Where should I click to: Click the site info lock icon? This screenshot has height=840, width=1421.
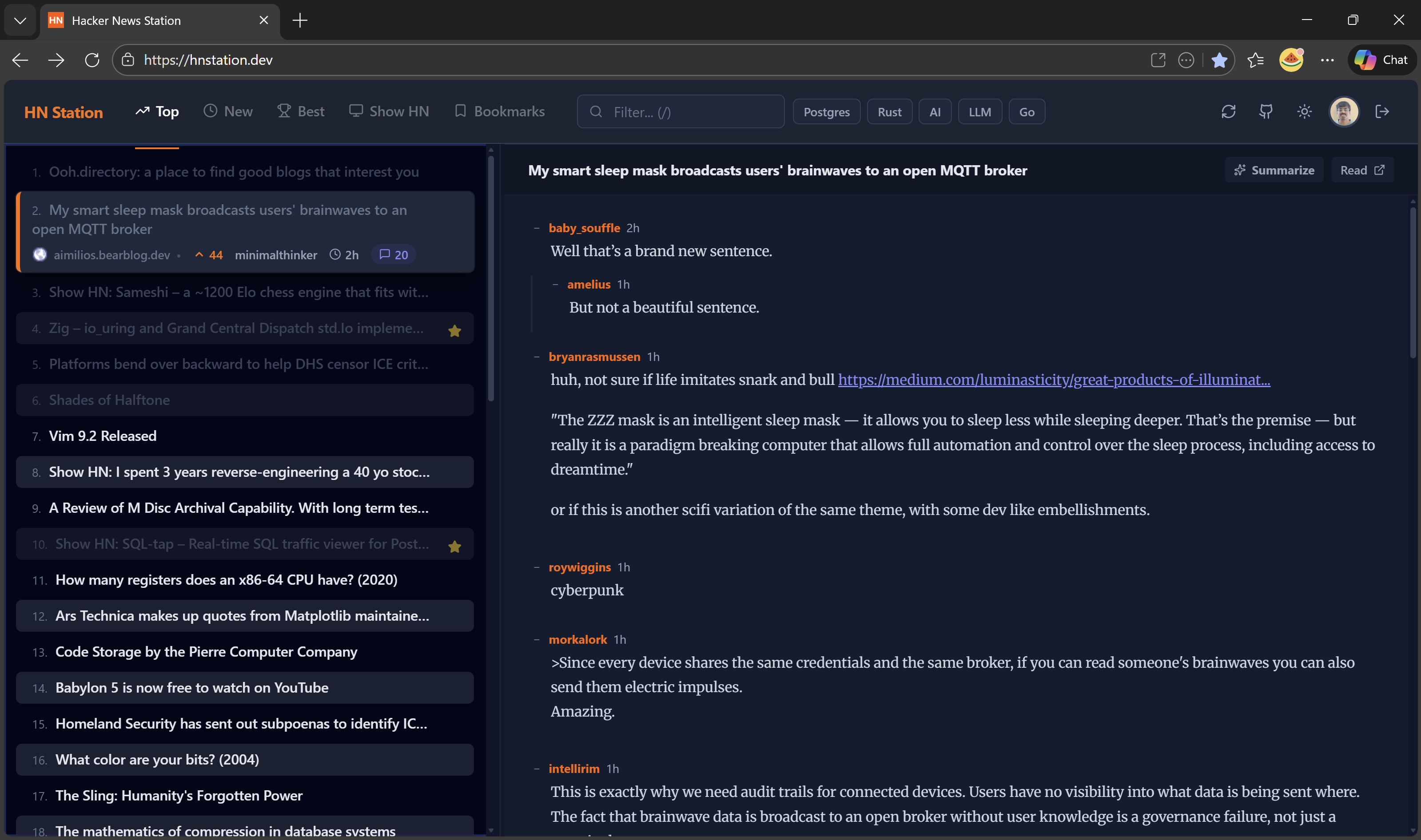click(128, 60)
